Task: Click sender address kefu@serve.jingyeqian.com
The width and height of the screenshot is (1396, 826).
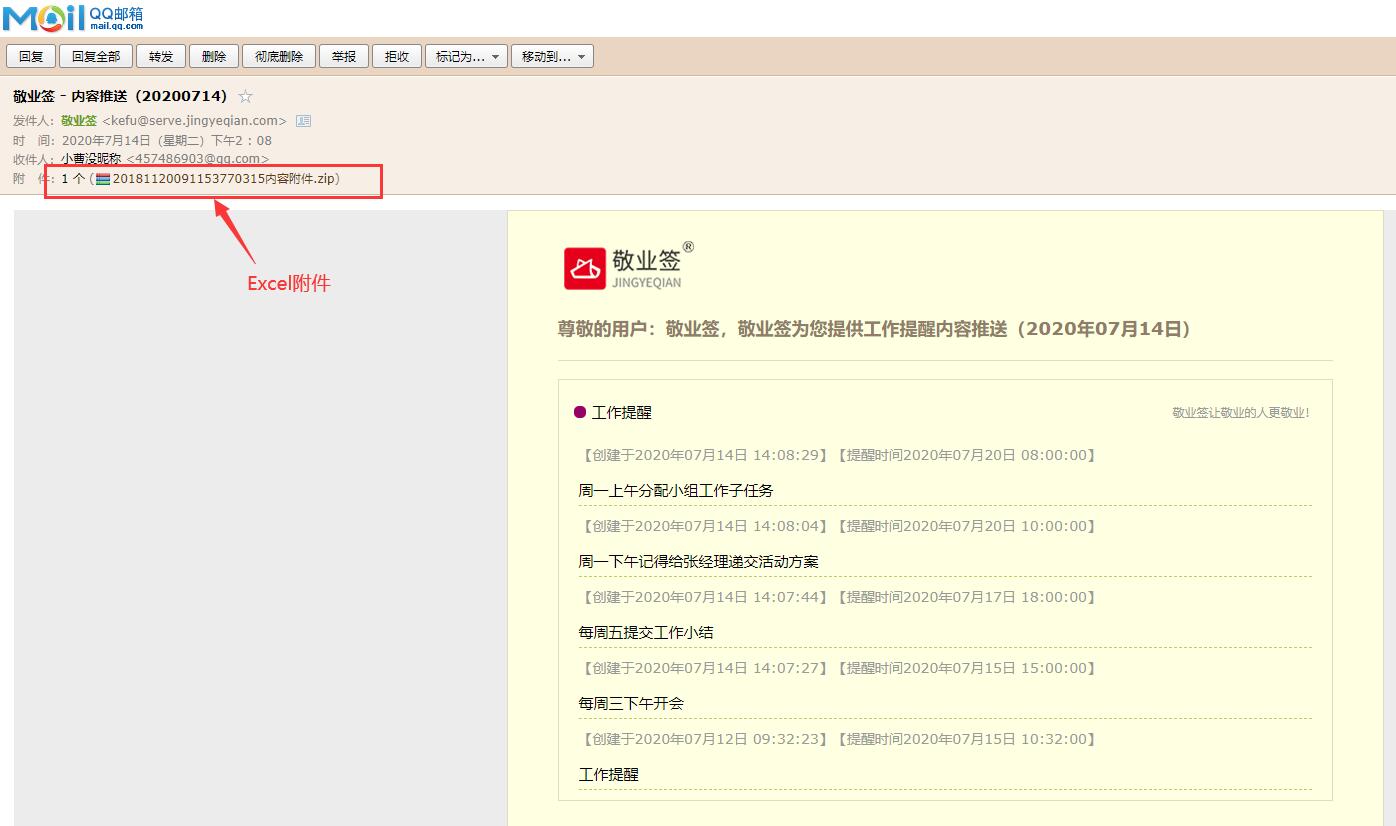Action: pos(195,121)
